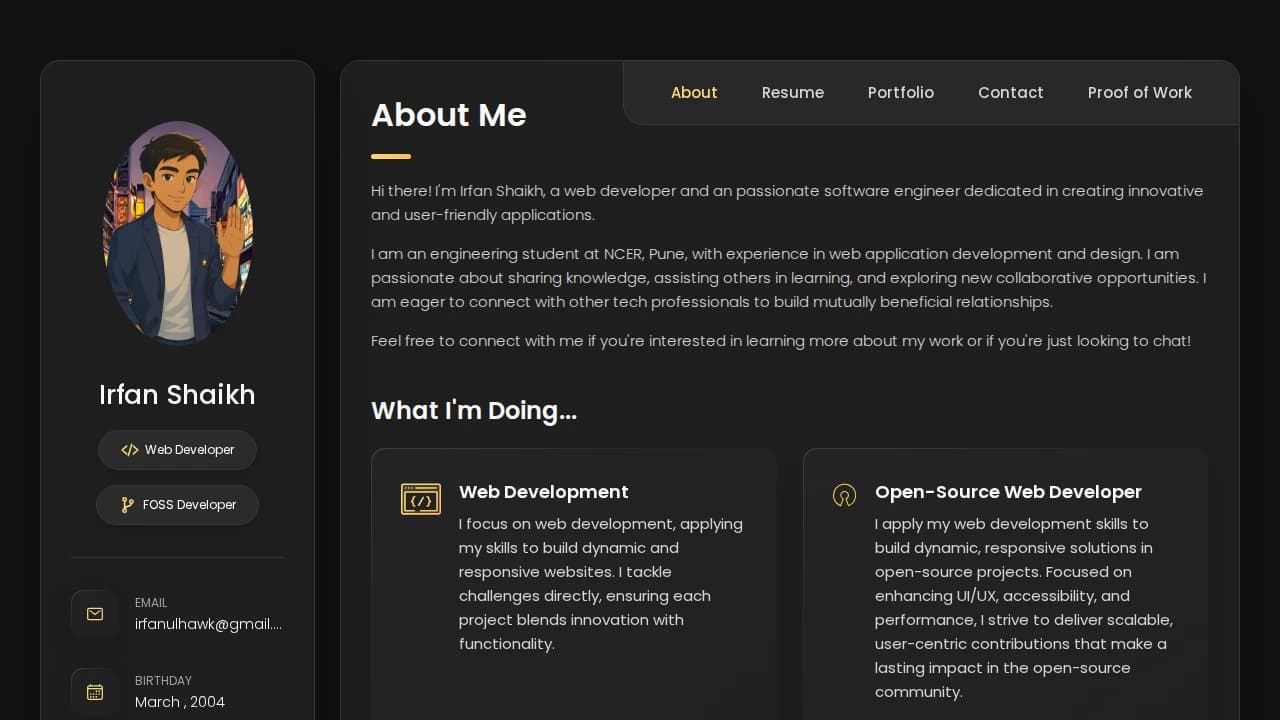Open the Portfolio section
The image size is (1280, 720).
point(900,92)
